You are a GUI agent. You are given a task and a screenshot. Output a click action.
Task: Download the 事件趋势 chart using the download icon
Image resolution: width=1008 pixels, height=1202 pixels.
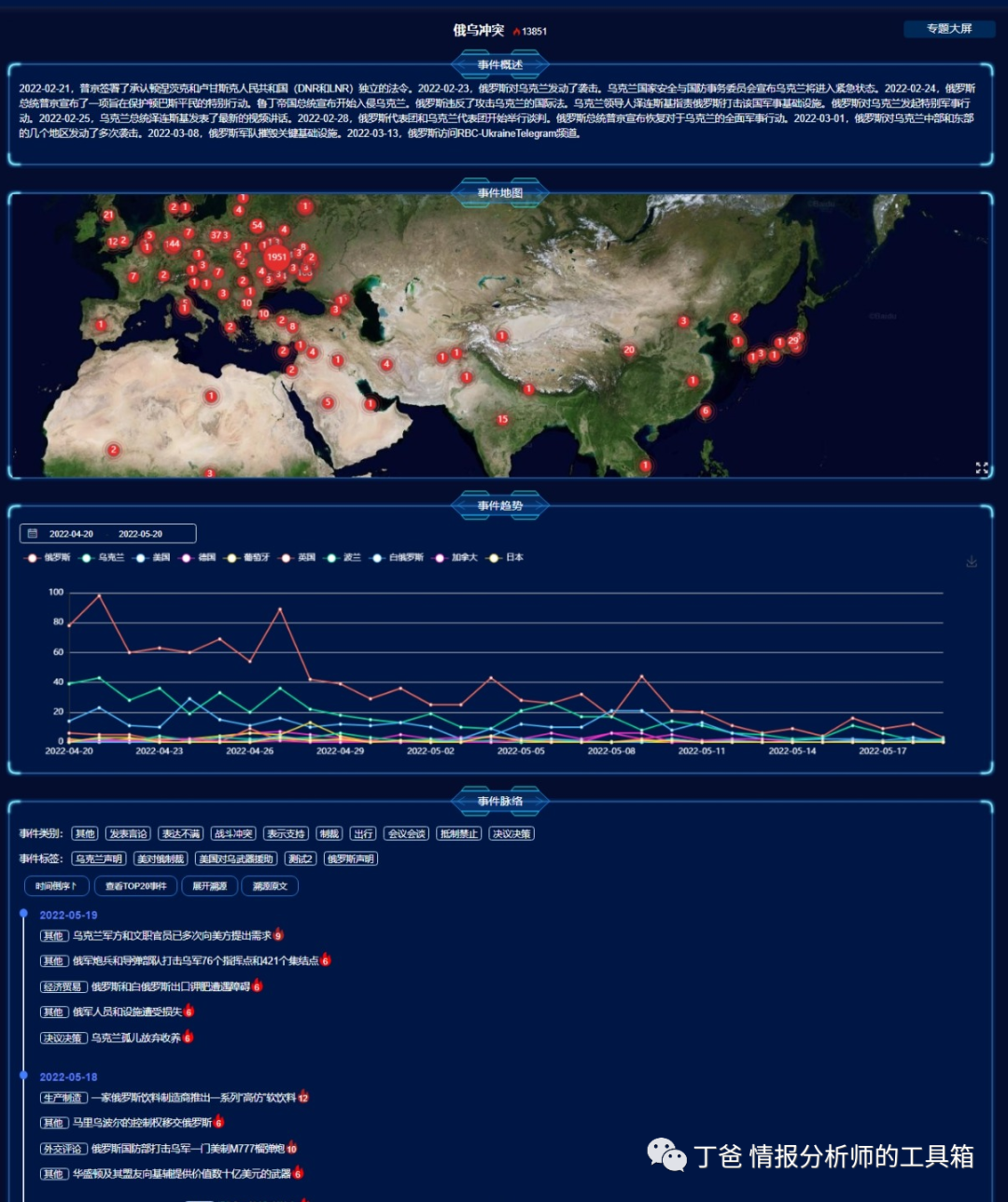[972, 561]
